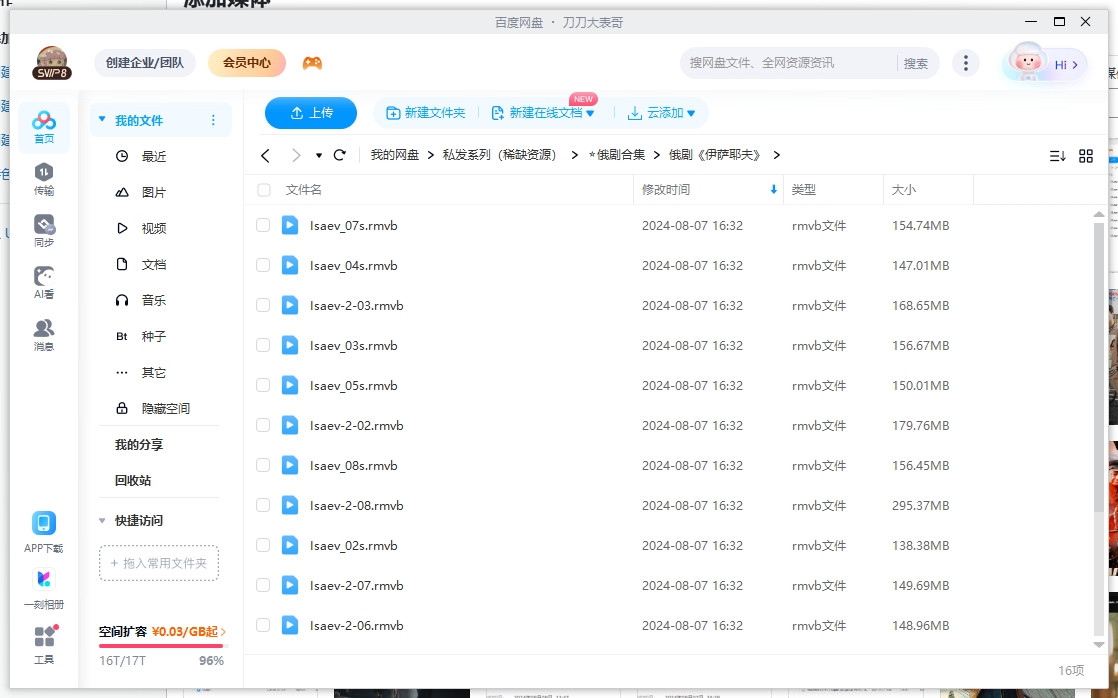Open 一刻相册 photo album icon

43,578
